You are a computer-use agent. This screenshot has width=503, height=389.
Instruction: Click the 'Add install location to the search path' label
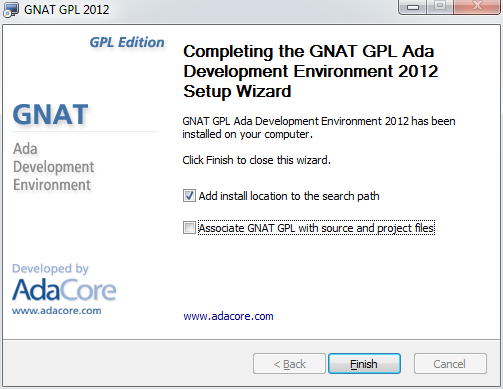tap(289, 196)
